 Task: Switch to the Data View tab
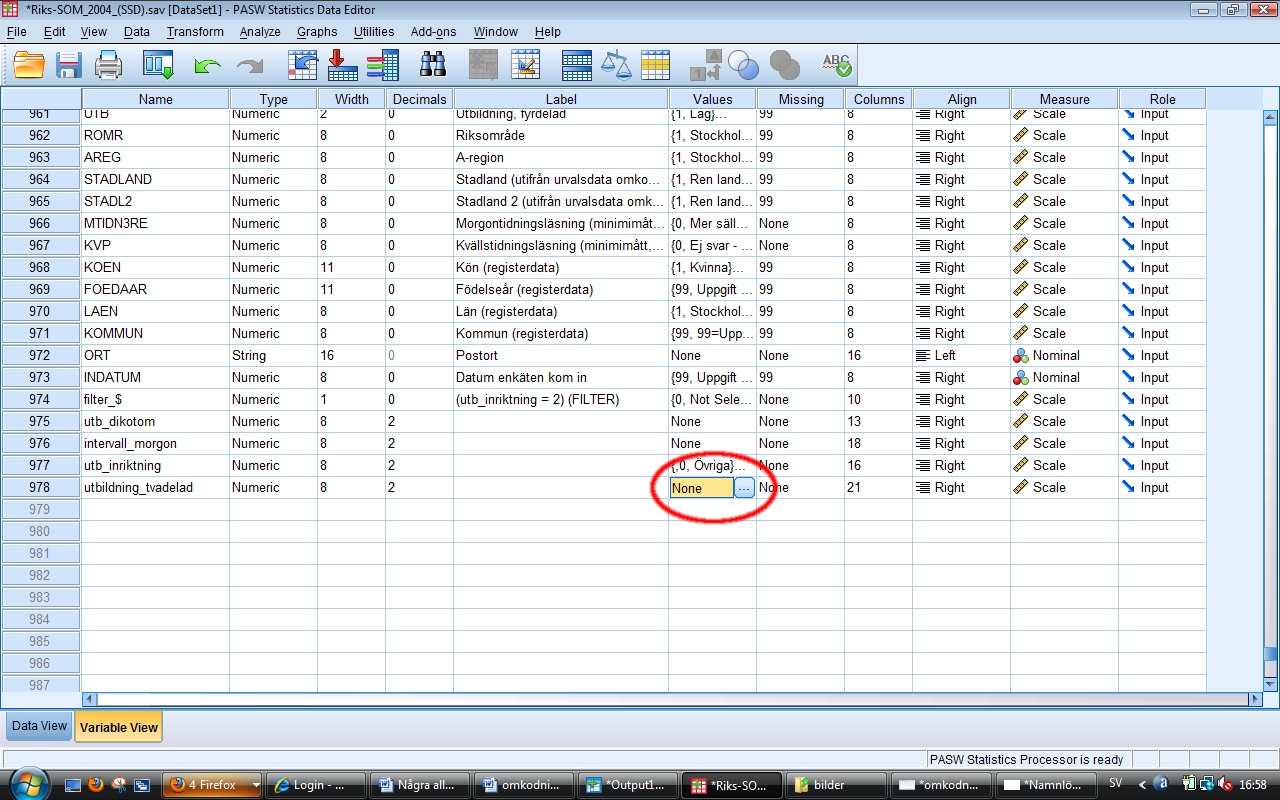click(x=39, y=726)
